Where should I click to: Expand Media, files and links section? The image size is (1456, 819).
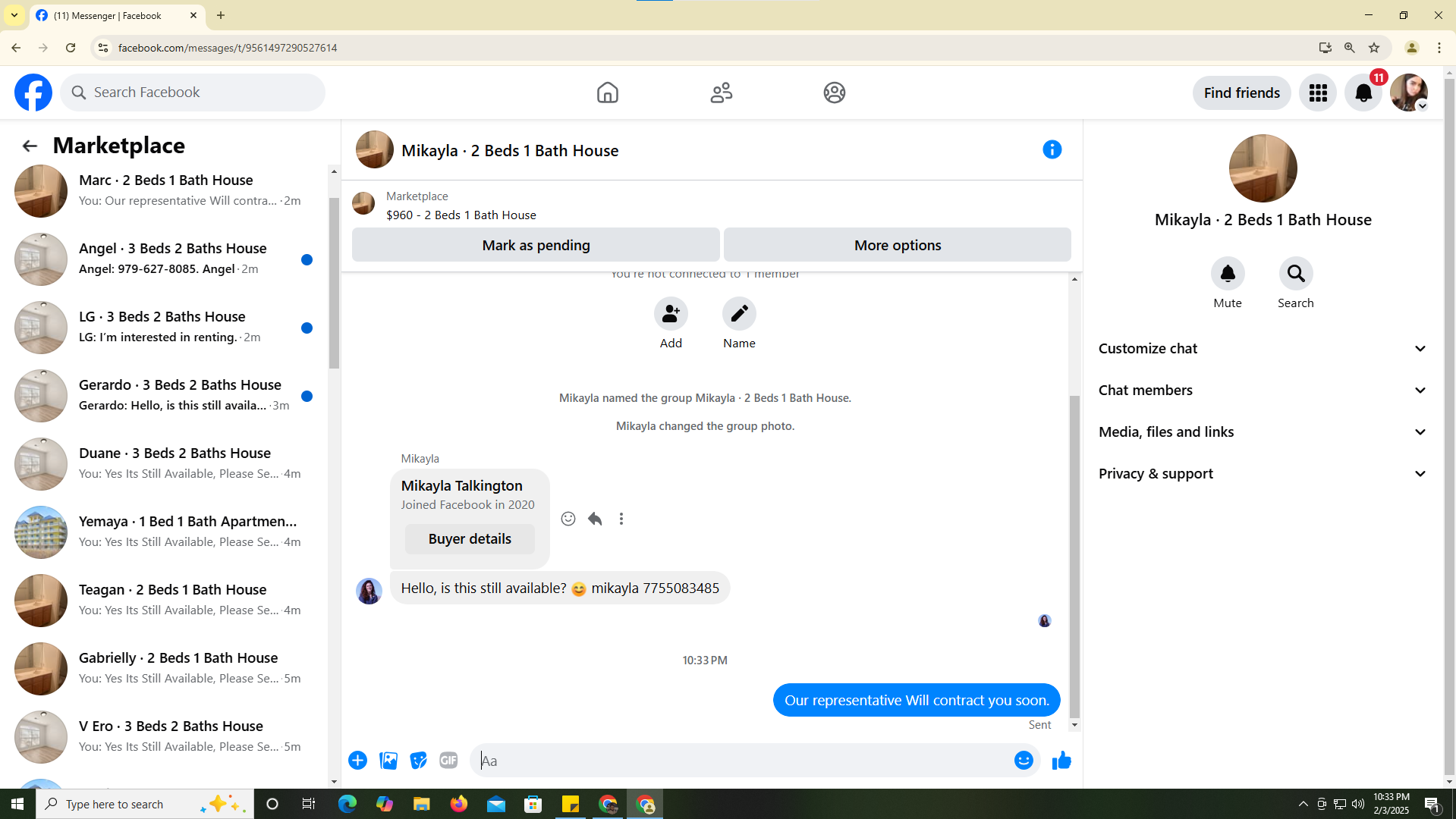(x=1263, y=432)
